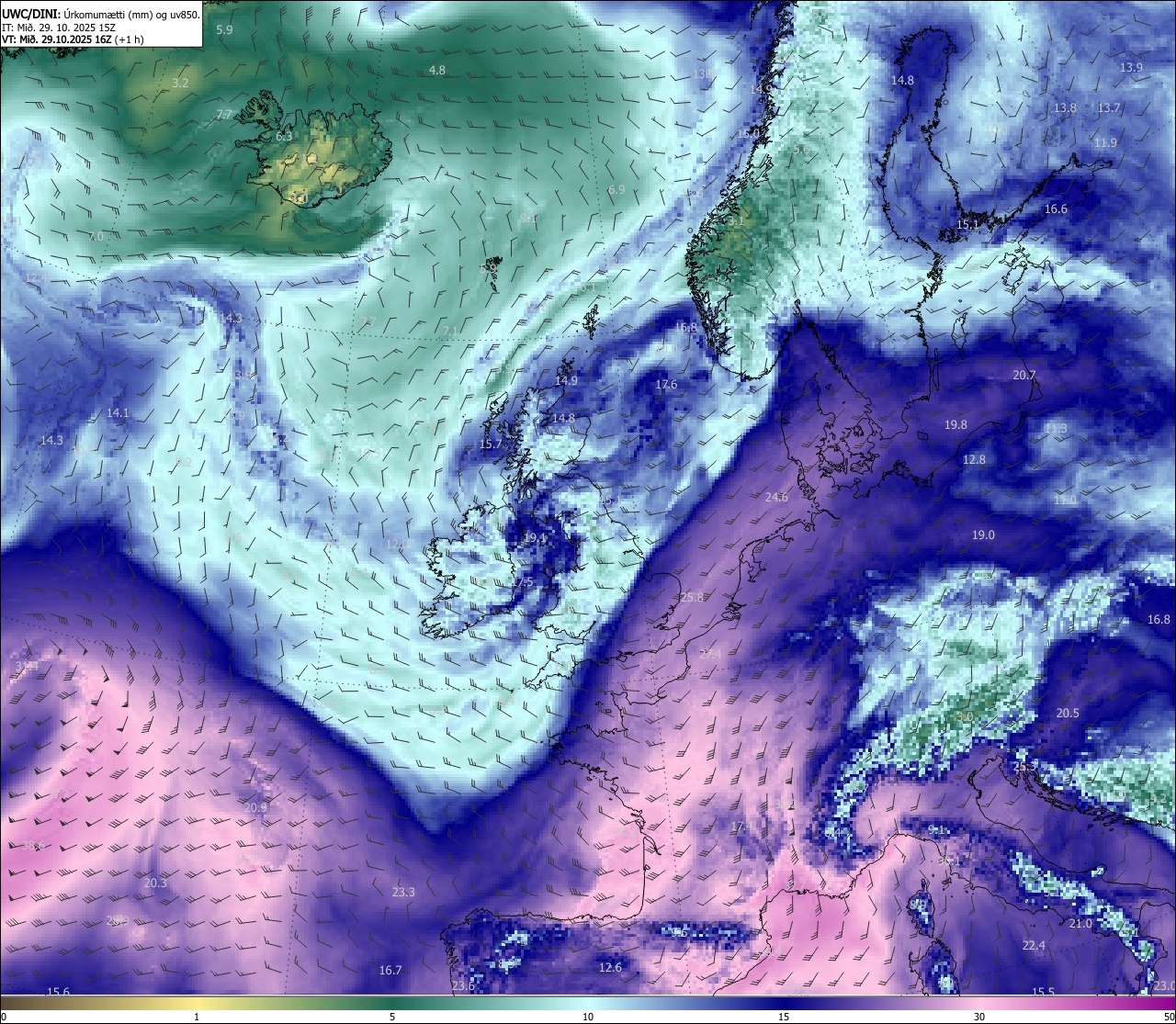Click the value 4.8 north of Iceland
The height and width of the screenshot is (1024, 1176).
tap(437, 71)
